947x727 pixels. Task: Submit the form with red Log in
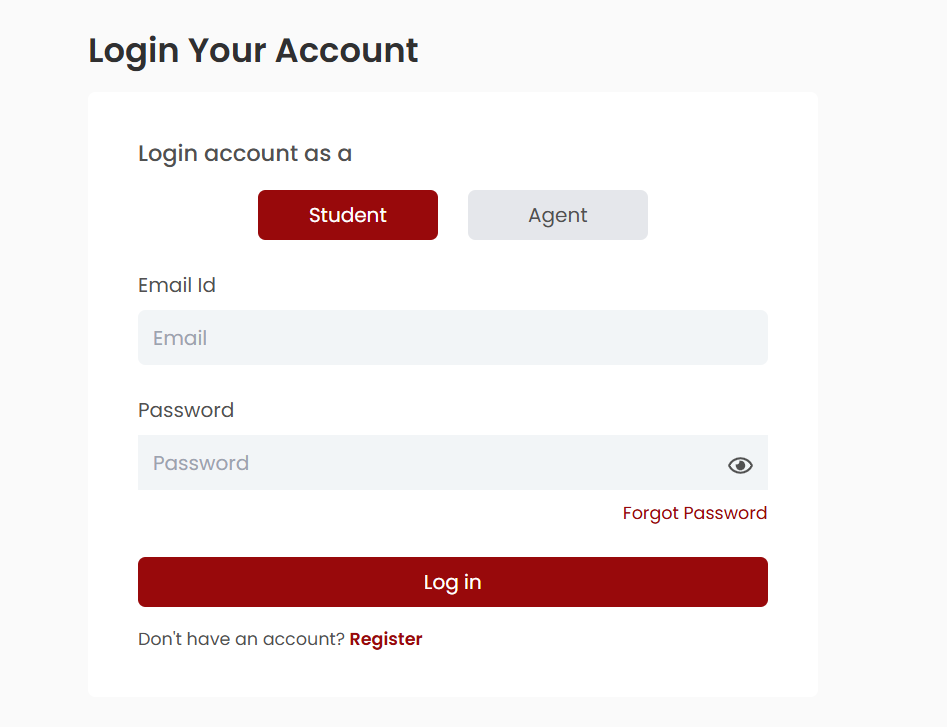point(453,582)
